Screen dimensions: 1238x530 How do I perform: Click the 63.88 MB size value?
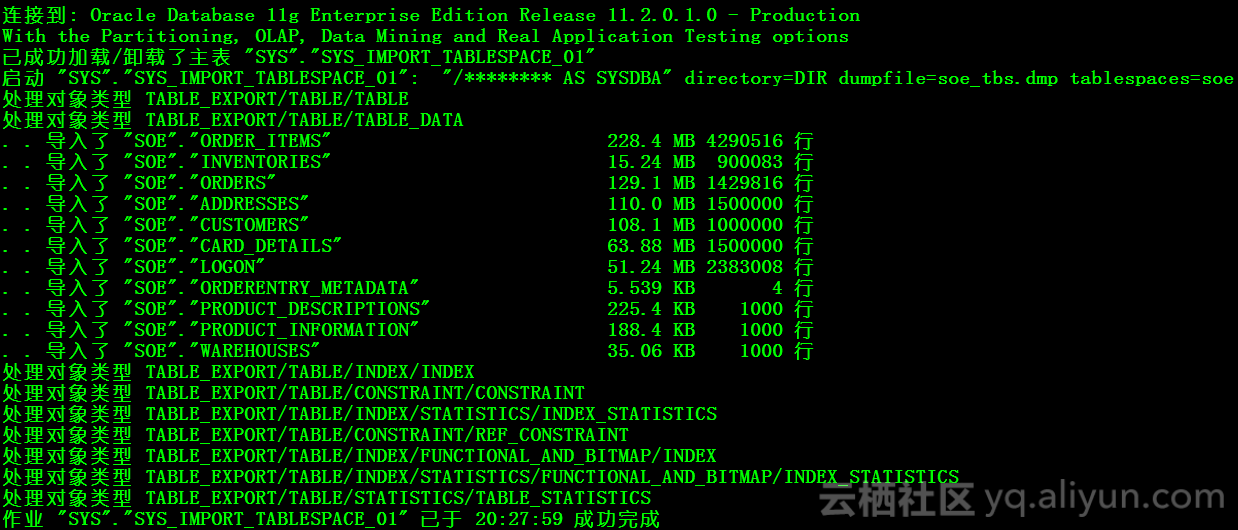pos(651,246)
